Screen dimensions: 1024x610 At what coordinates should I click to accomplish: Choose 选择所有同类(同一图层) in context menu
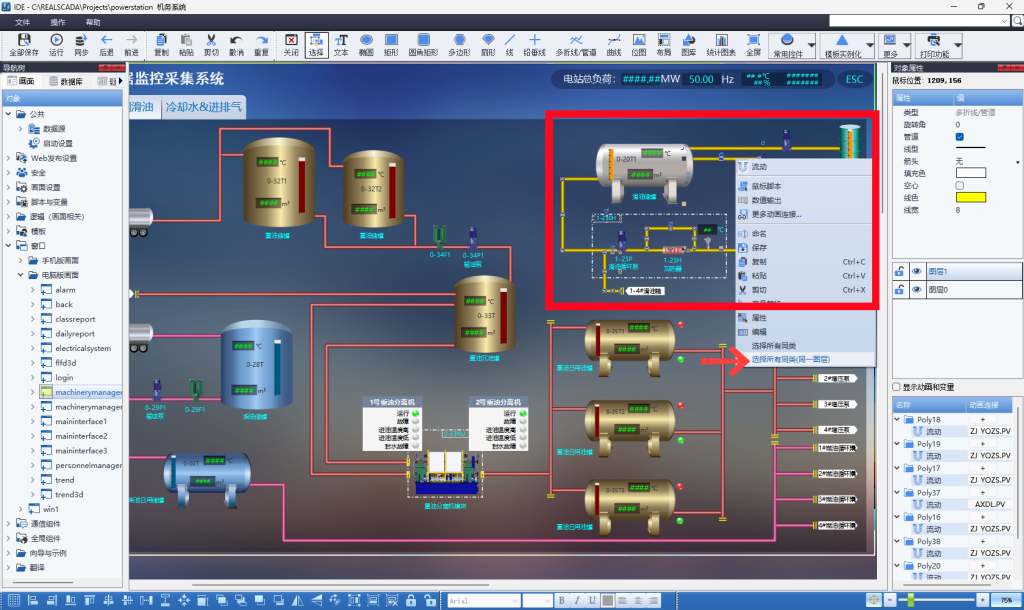791,359
